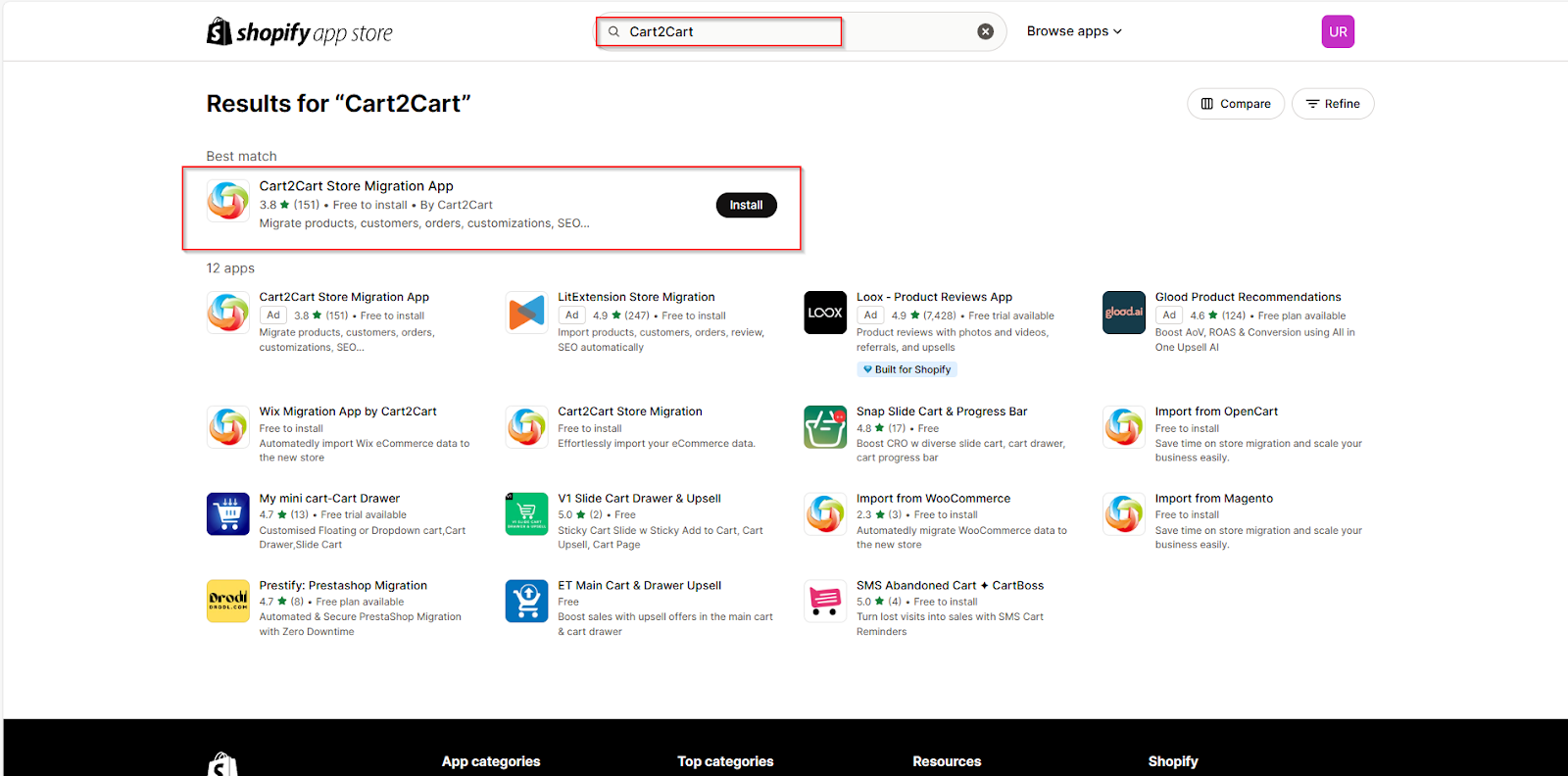Click the "12 apps" count text
Image resolution: width=1568 pixels, height=776 pixels.
pyautogui.click(x=230, y=268)
